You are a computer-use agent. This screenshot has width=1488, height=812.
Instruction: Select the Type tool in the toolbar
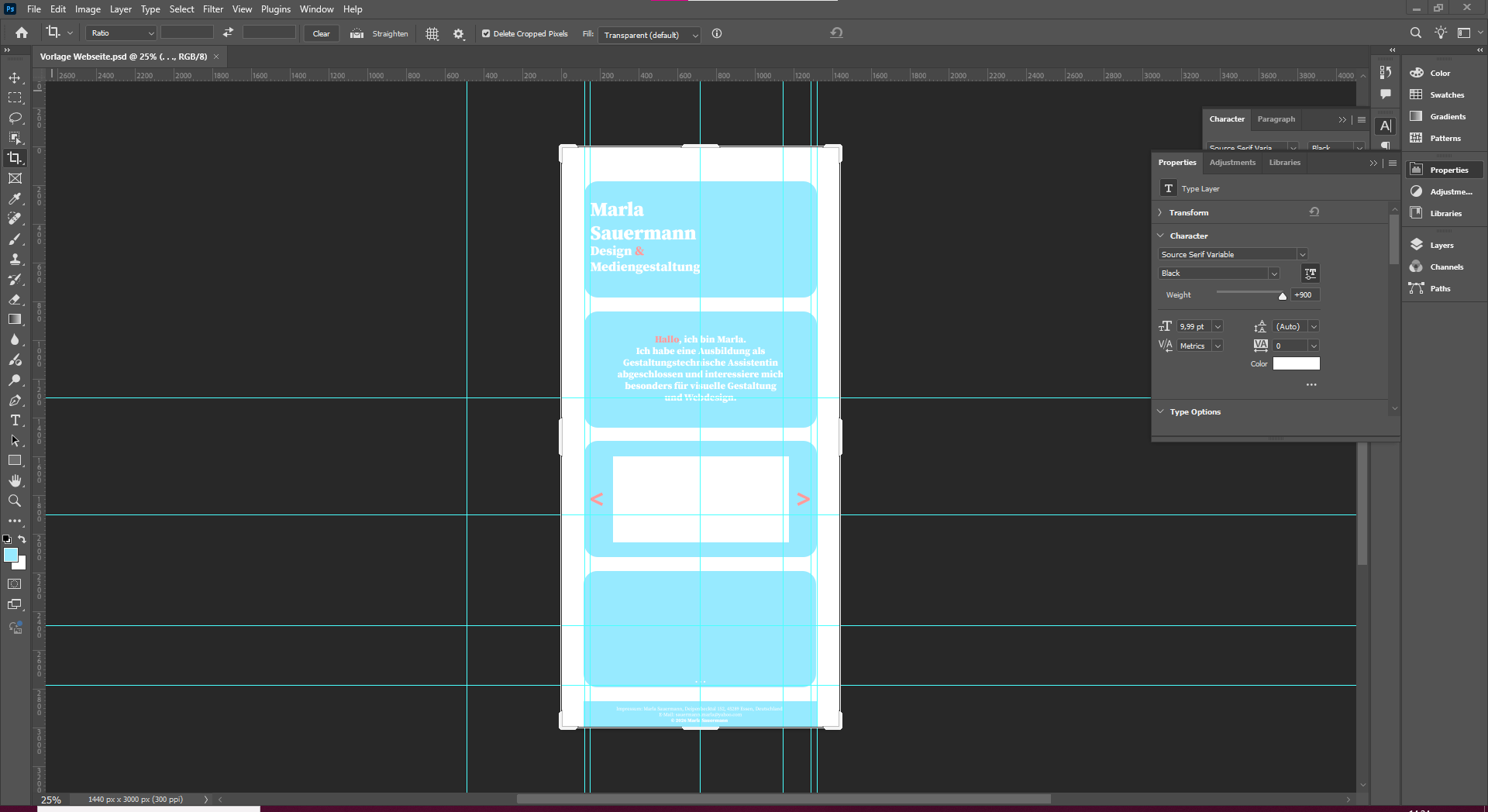(x=15, y=421)
